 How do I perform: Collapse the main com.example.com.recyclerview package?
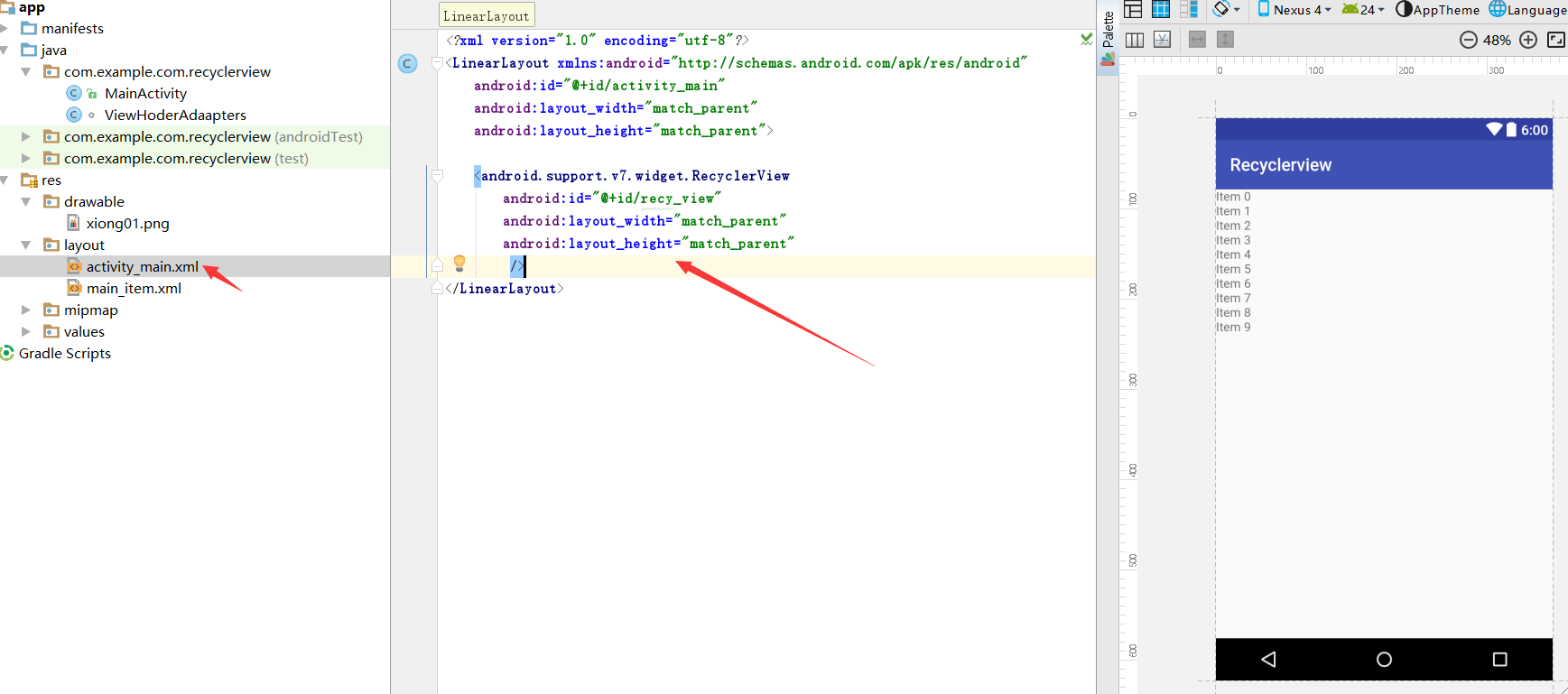pyautogui.click(x=26, y=72)
